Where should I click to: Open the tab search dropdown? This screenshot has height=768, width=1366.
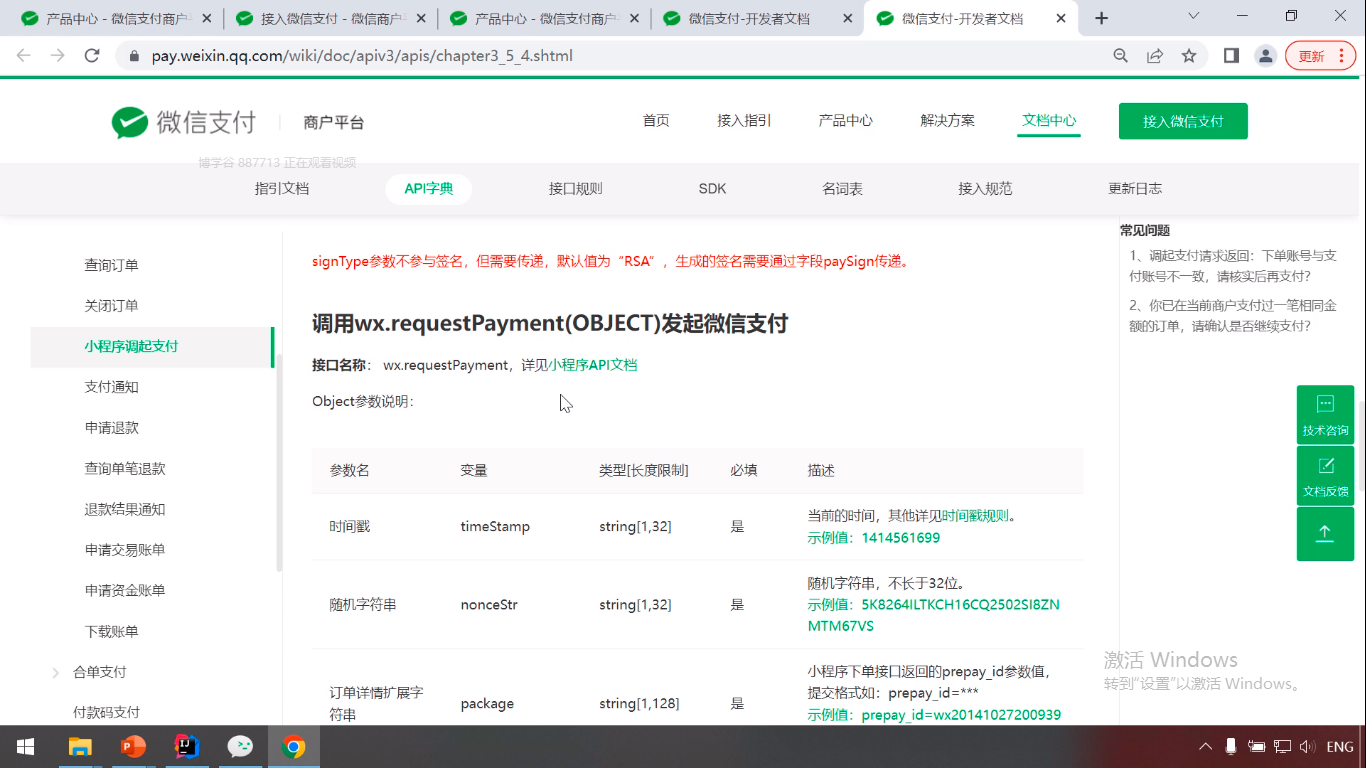pos(1193,16)
